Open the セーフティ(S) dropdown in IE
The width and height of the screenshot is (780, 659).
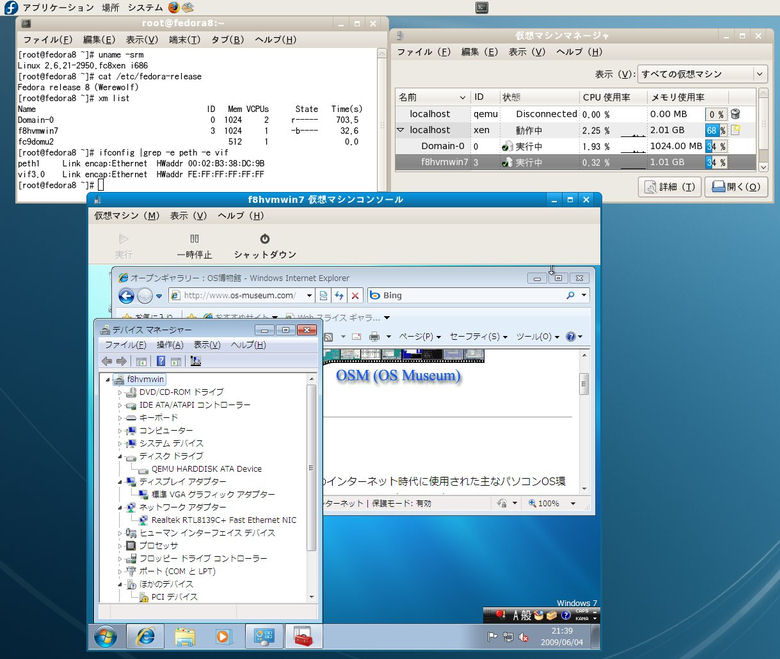479,337
